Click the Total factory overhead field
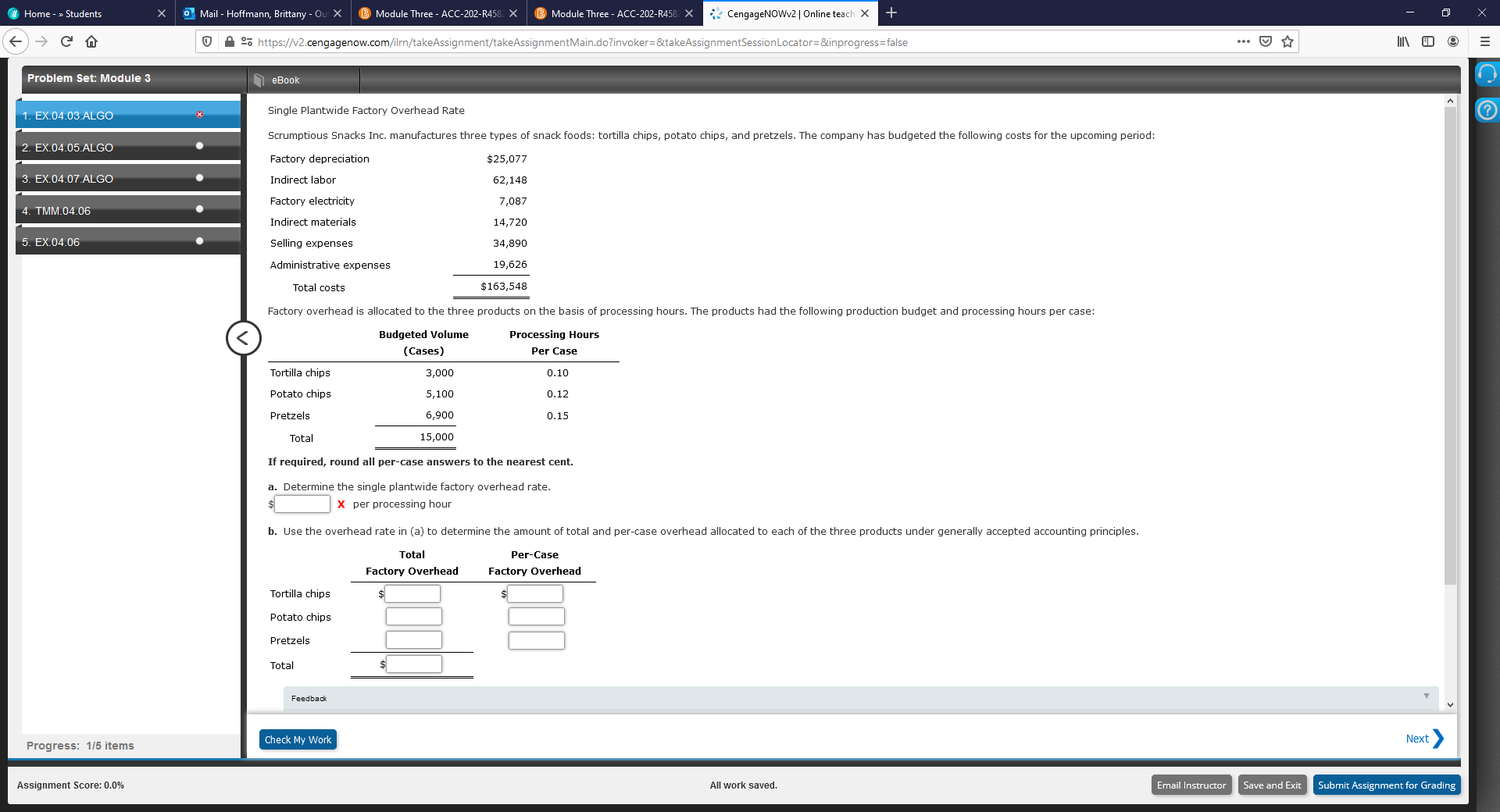This screenshot has height=812, width=1500. [414, 664]
